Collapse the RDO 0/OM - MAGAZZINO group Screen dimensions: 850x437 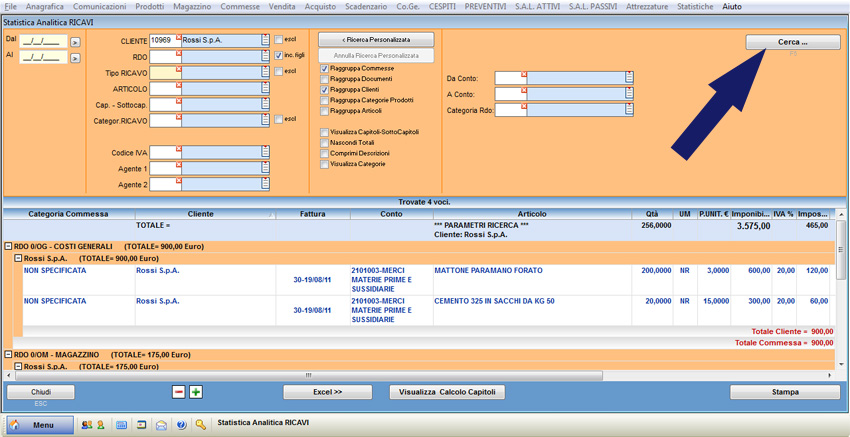tap(8, 355)
